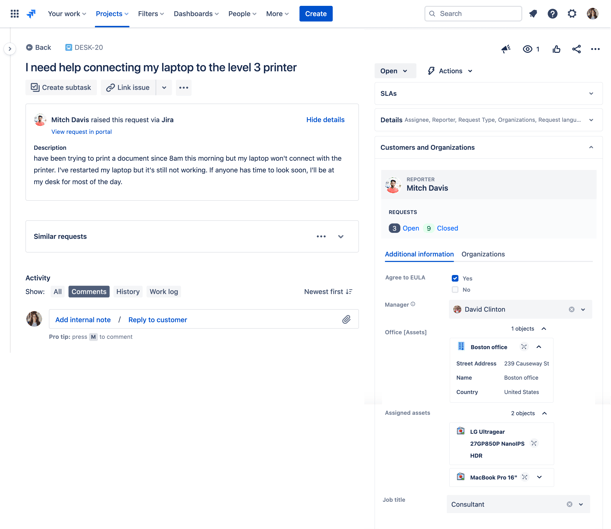Click the thumbs up vote icon
Viewport: 611px width, 529px height.
tap(557, 48)
